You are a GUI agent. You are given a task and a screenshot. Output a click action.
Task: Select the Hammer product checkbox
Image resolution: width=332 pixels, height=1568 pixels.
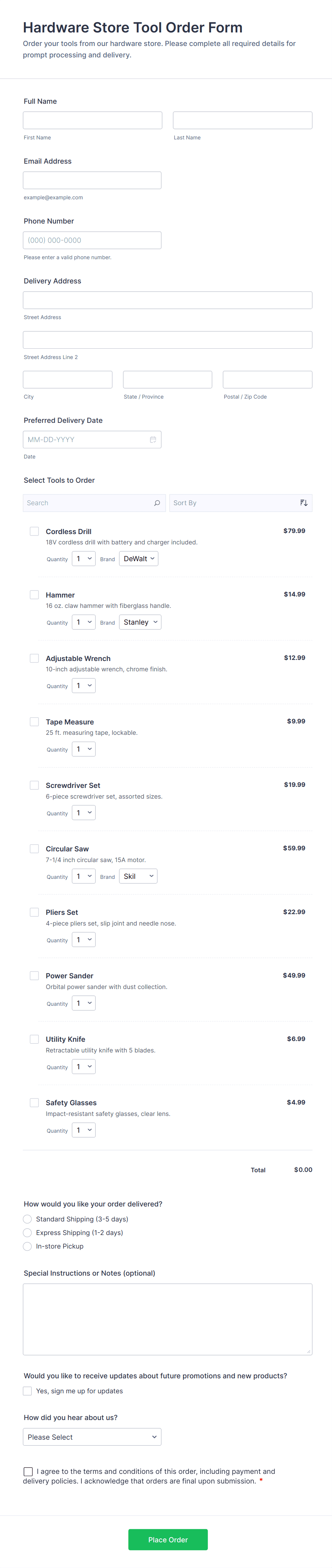pos(35,595)
